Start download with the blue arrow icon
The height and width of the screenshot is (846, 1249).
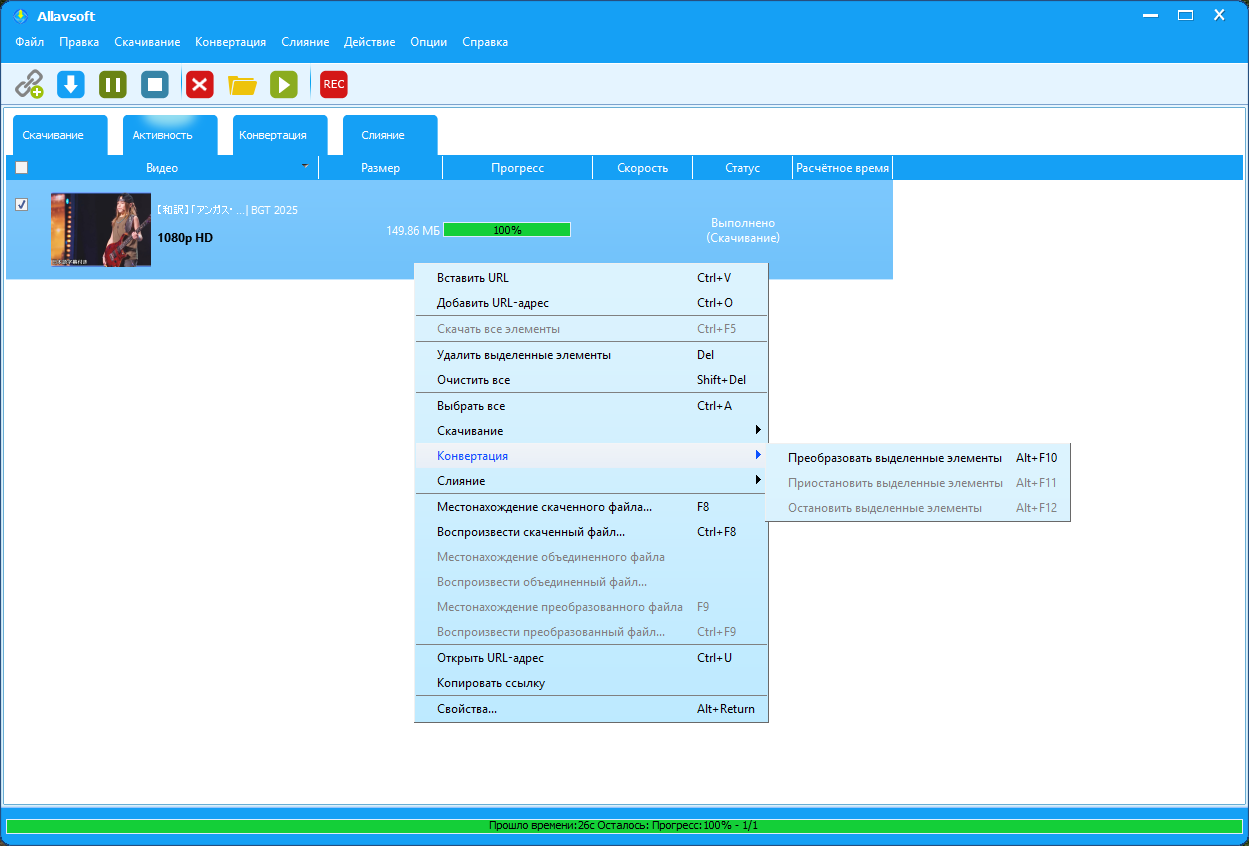[71, 84]
